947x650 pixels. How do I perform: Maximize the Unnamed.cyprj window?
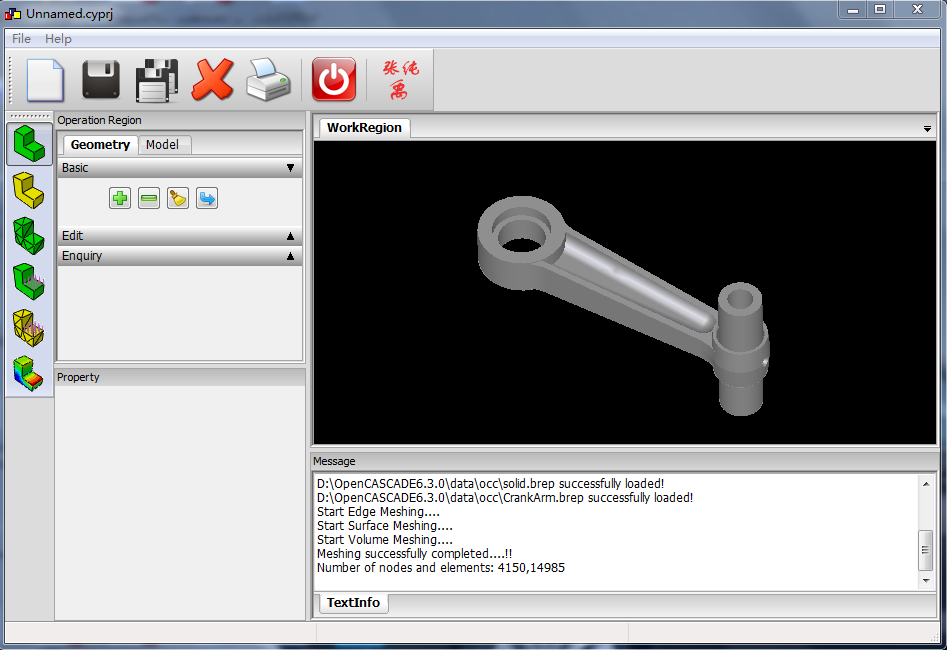[x=880, y=9]
